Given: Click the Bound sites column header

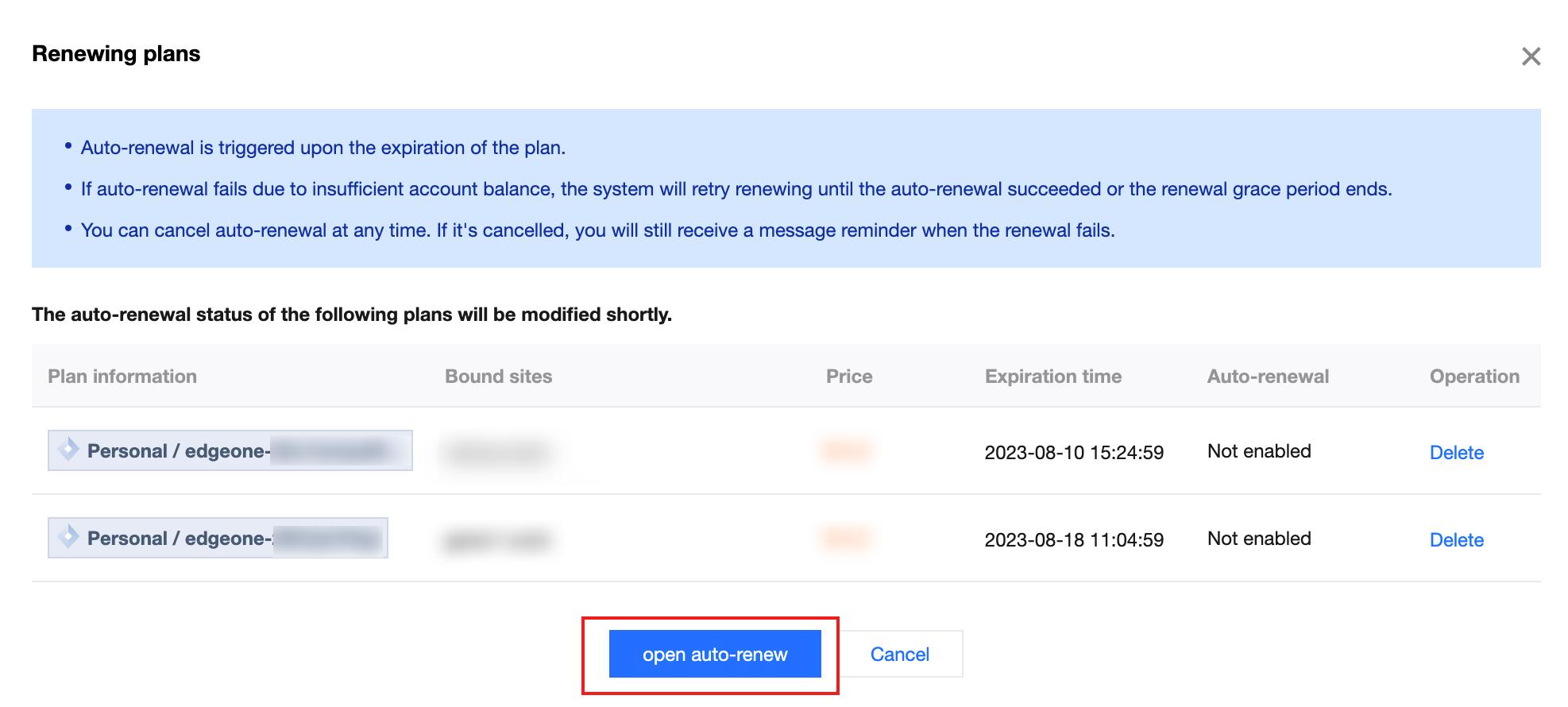Looking at the screenshot, I should click(498, 377).
